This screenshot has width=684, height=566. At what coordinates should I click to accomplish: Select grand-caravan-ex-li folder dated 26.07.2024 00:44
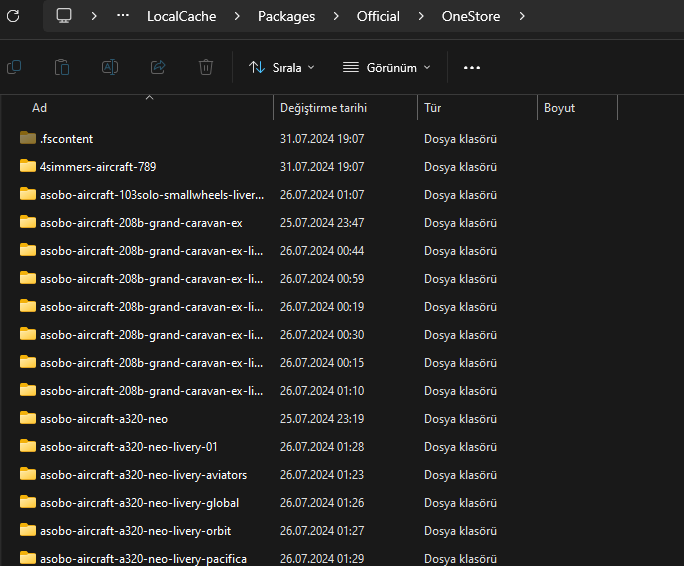click(x=28, y=250)
